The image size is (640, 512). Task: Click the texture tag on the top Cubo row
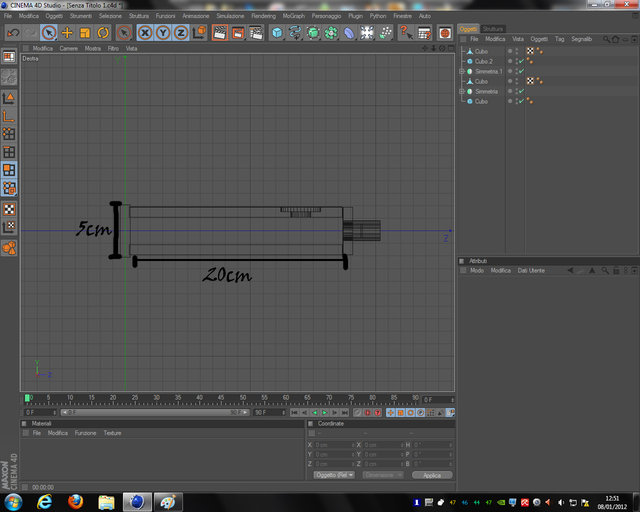click(530, 51)
